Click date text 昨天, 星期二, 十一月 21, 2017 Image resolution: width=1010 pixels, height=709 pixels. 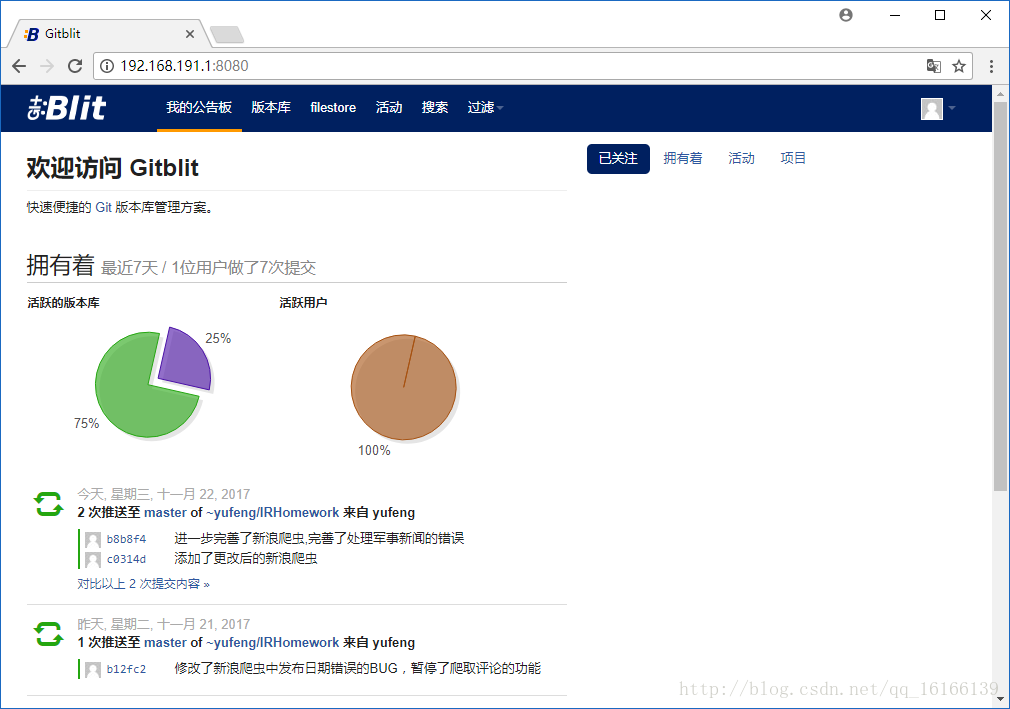coord(164,624)
